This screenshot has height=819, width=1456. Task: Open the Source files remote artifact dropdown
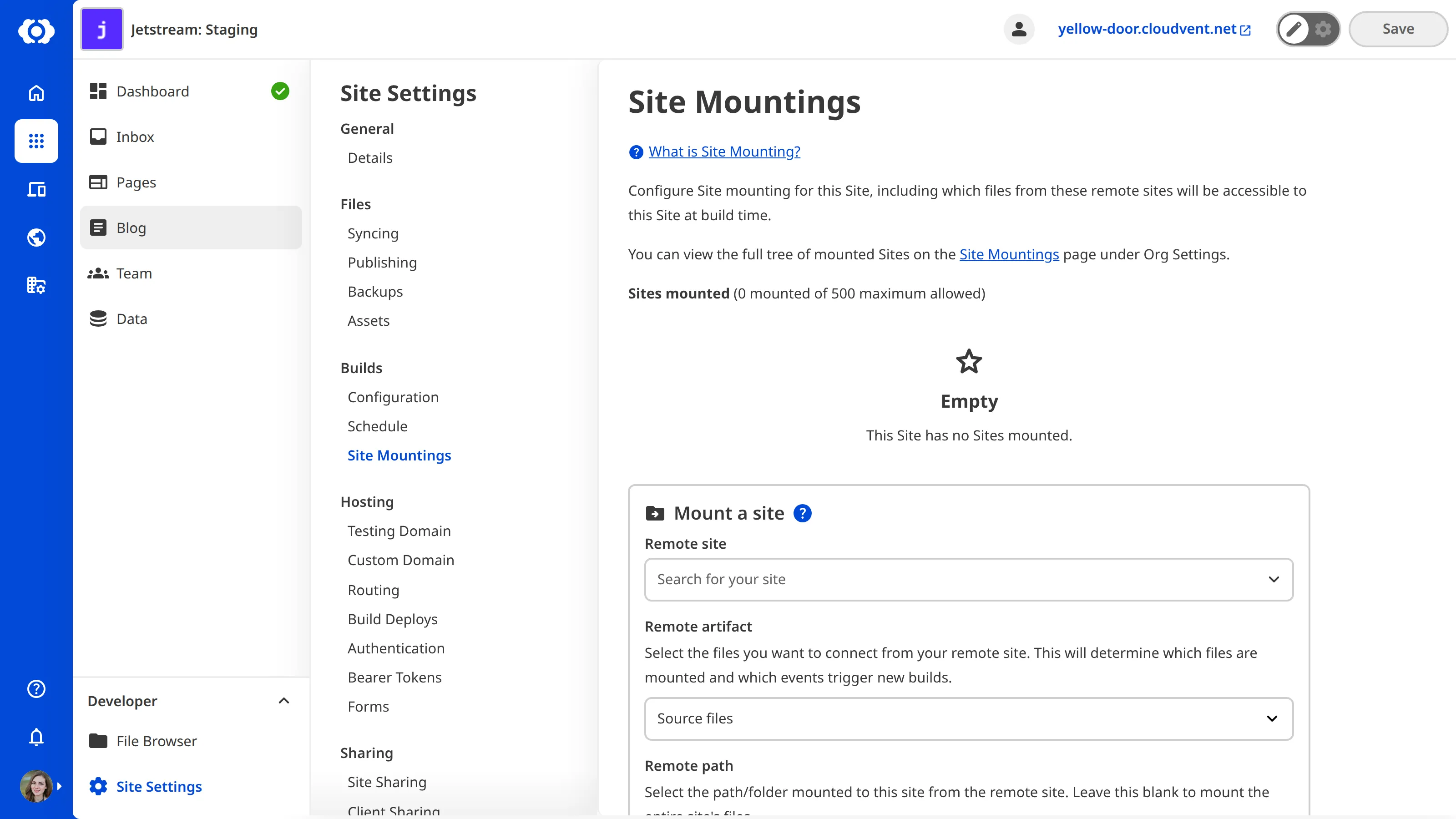pos(969,718)
